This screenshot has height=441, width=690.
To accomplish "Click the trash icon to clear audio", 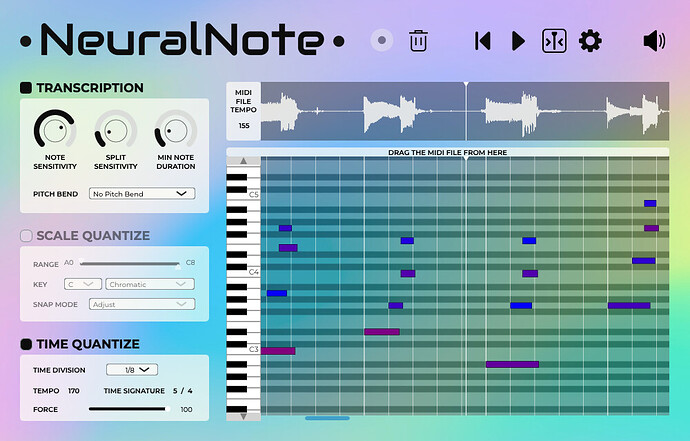I will pyautogui.click(x=418, y=41).
